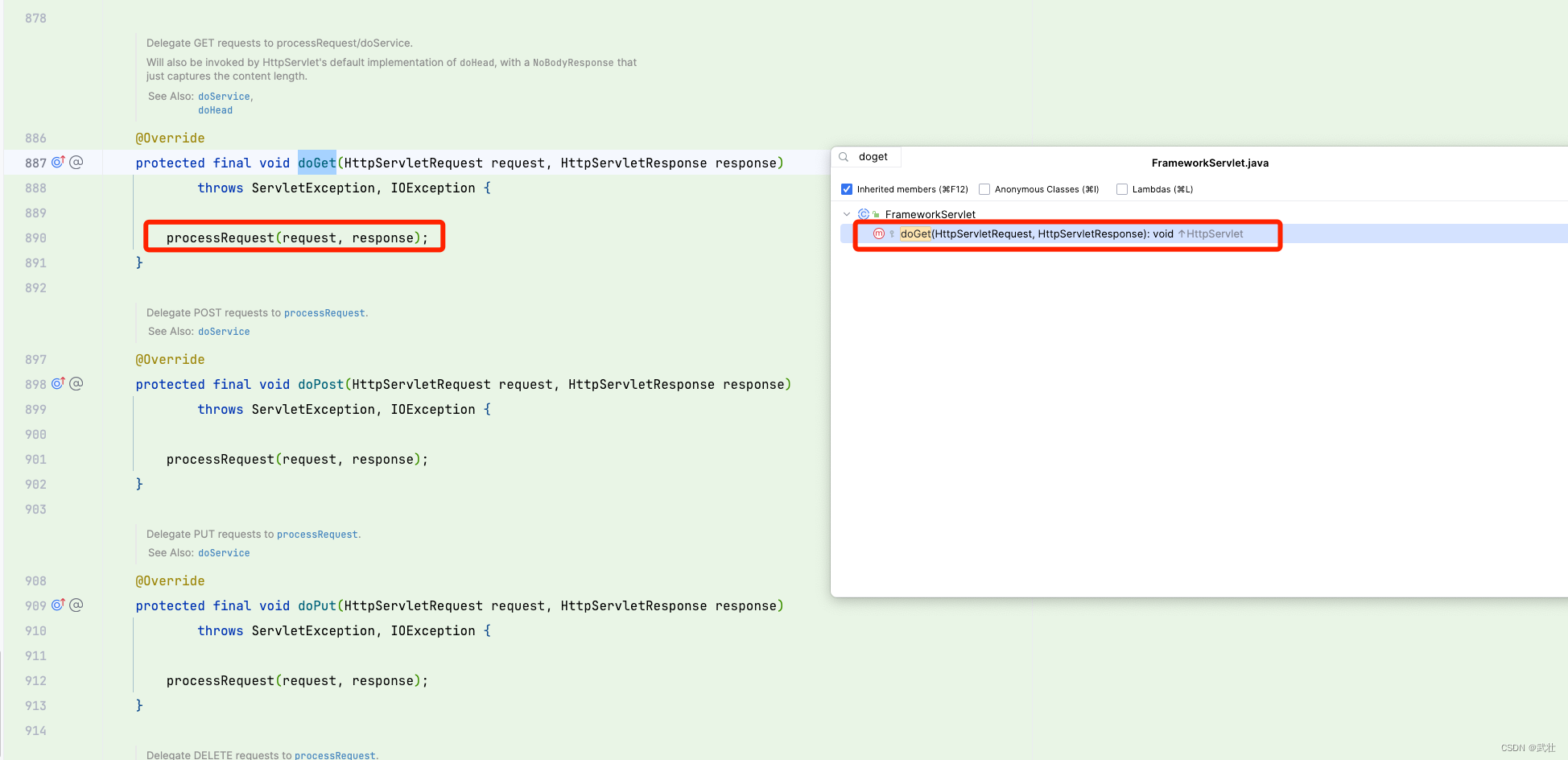Open the doService link under the POST Javadoc
This screenshot has width=1568, height=760.
[x=224, y=332]
